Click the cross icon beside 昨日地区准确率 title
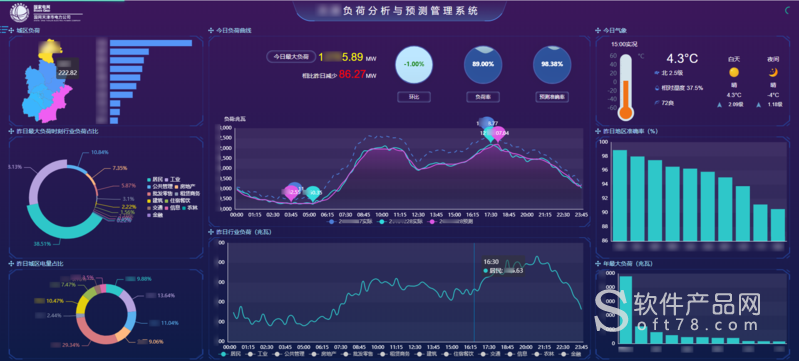 pyautogui.click(x=598, y=131)
